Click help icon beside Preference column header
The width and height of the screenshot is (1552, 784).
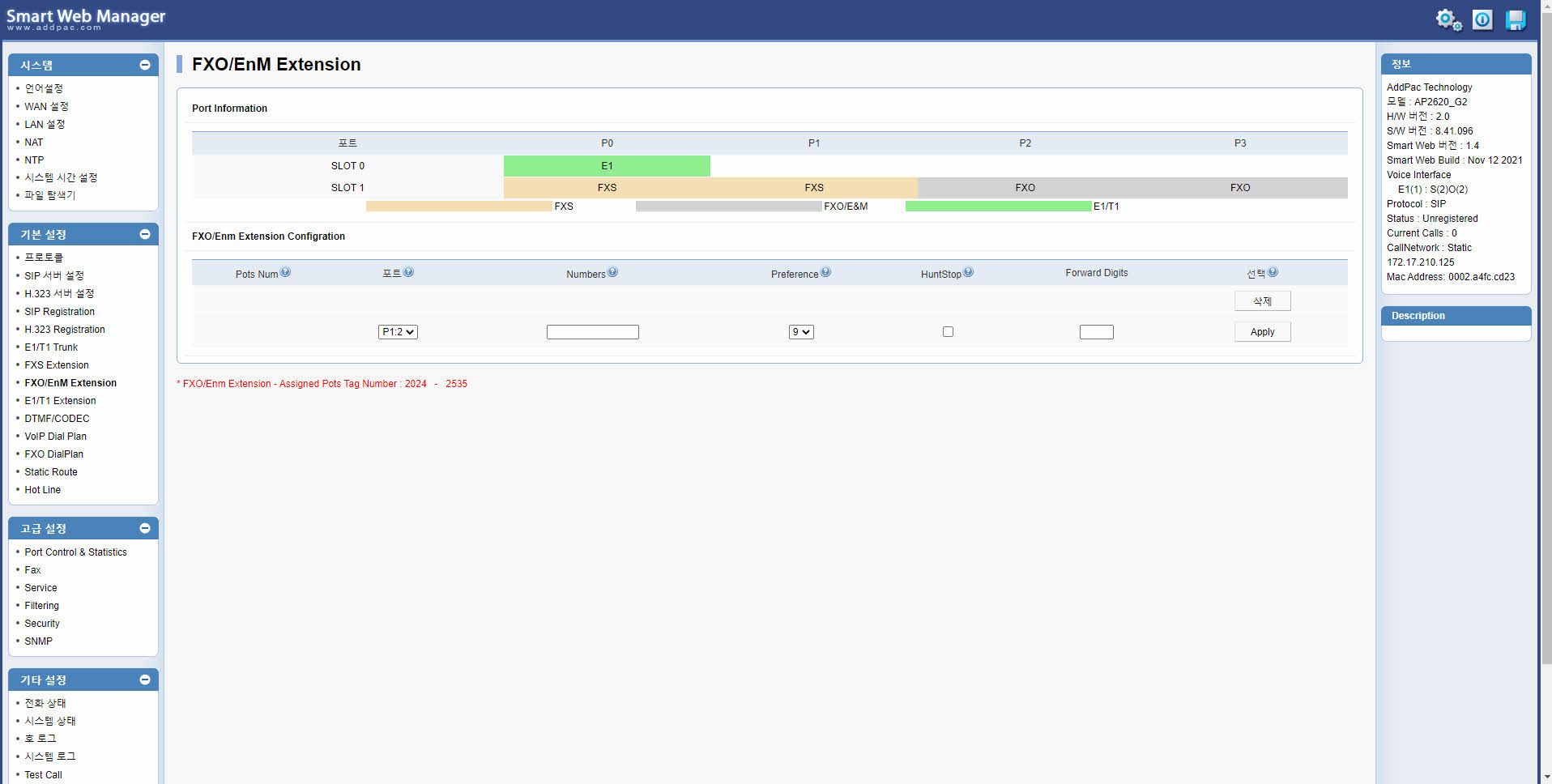coord(825,273)
